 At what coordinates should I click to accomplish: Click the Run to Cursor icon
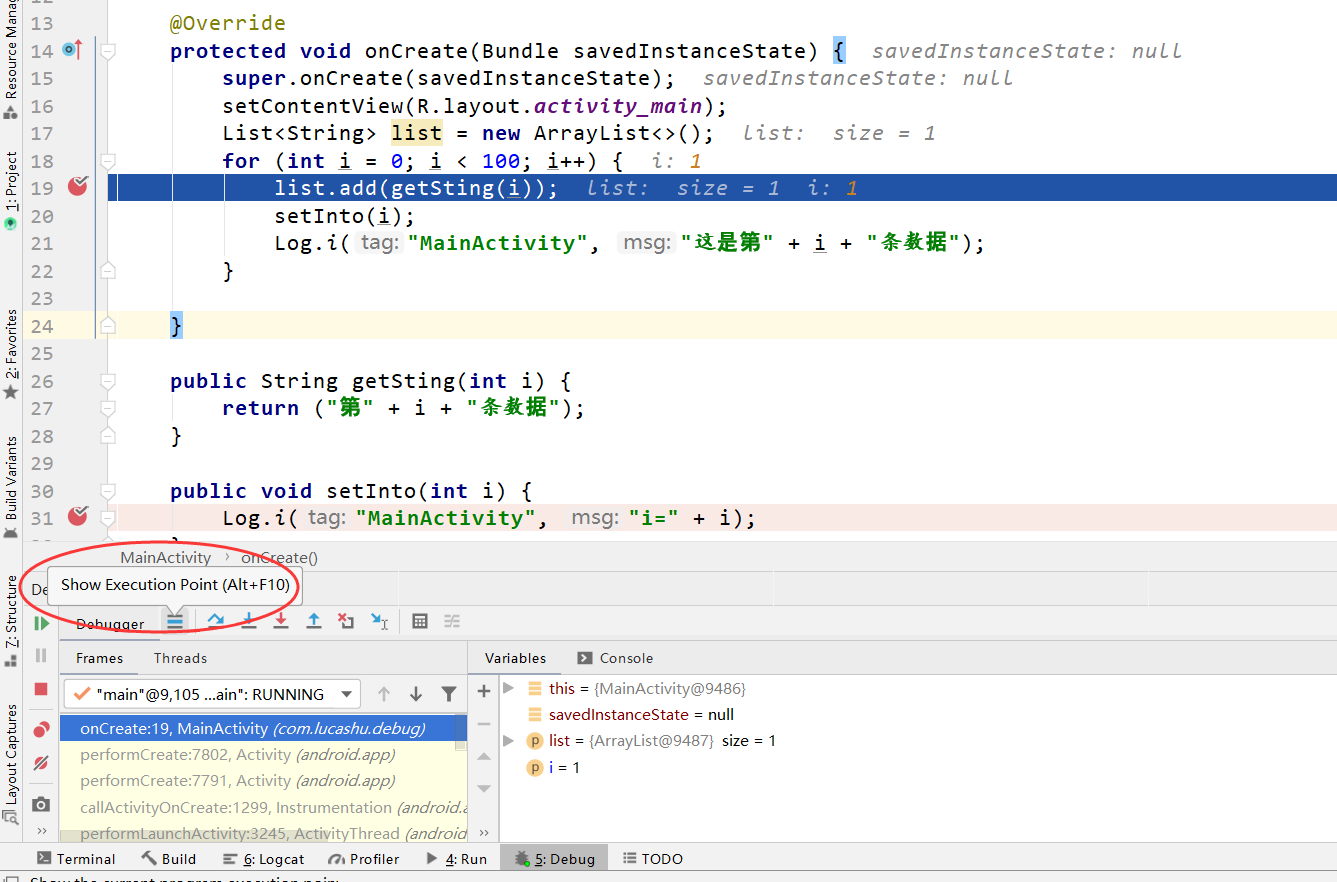[379, 621]
